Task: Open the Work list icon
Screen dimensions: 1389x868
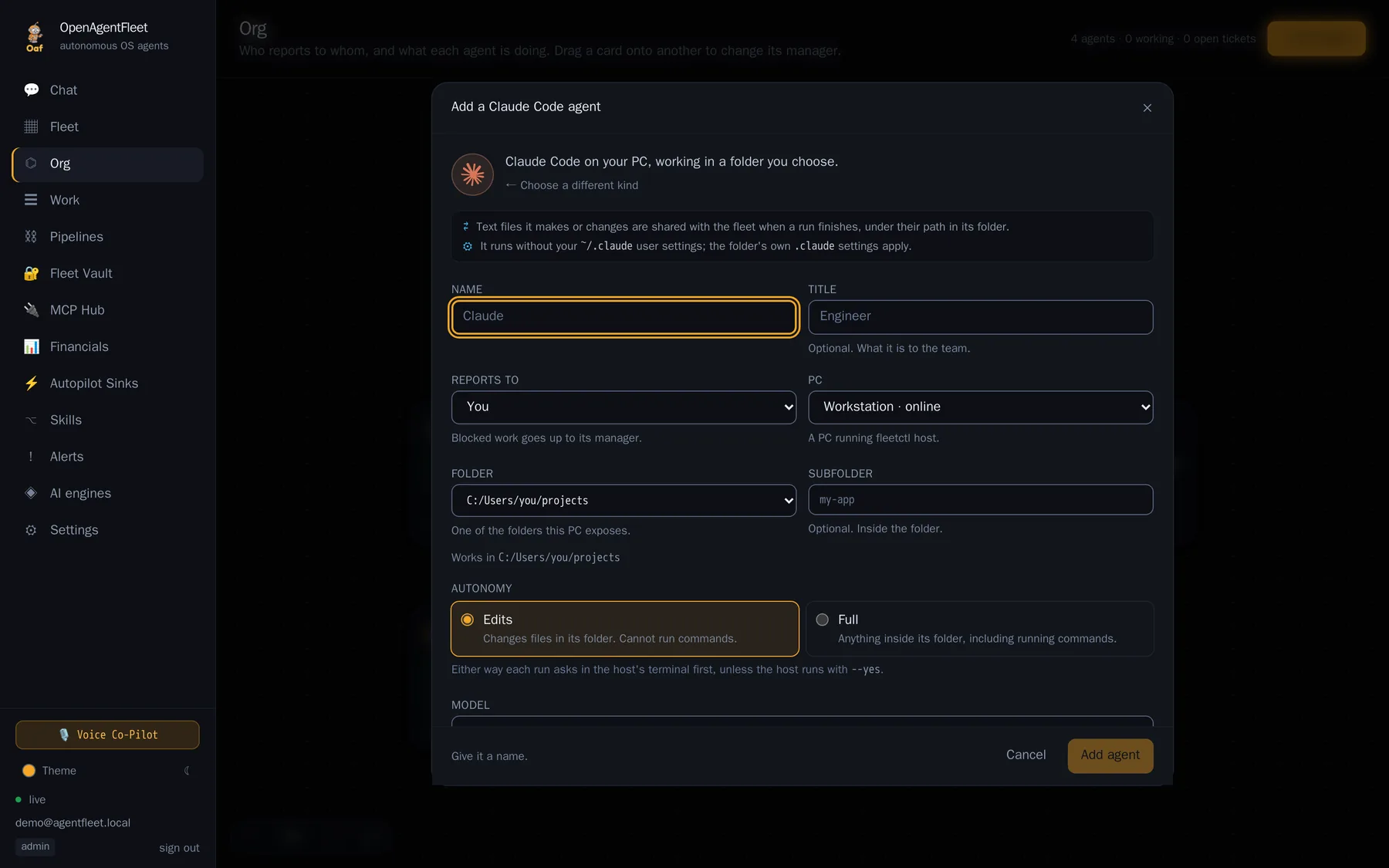Action: pos(31,200)
